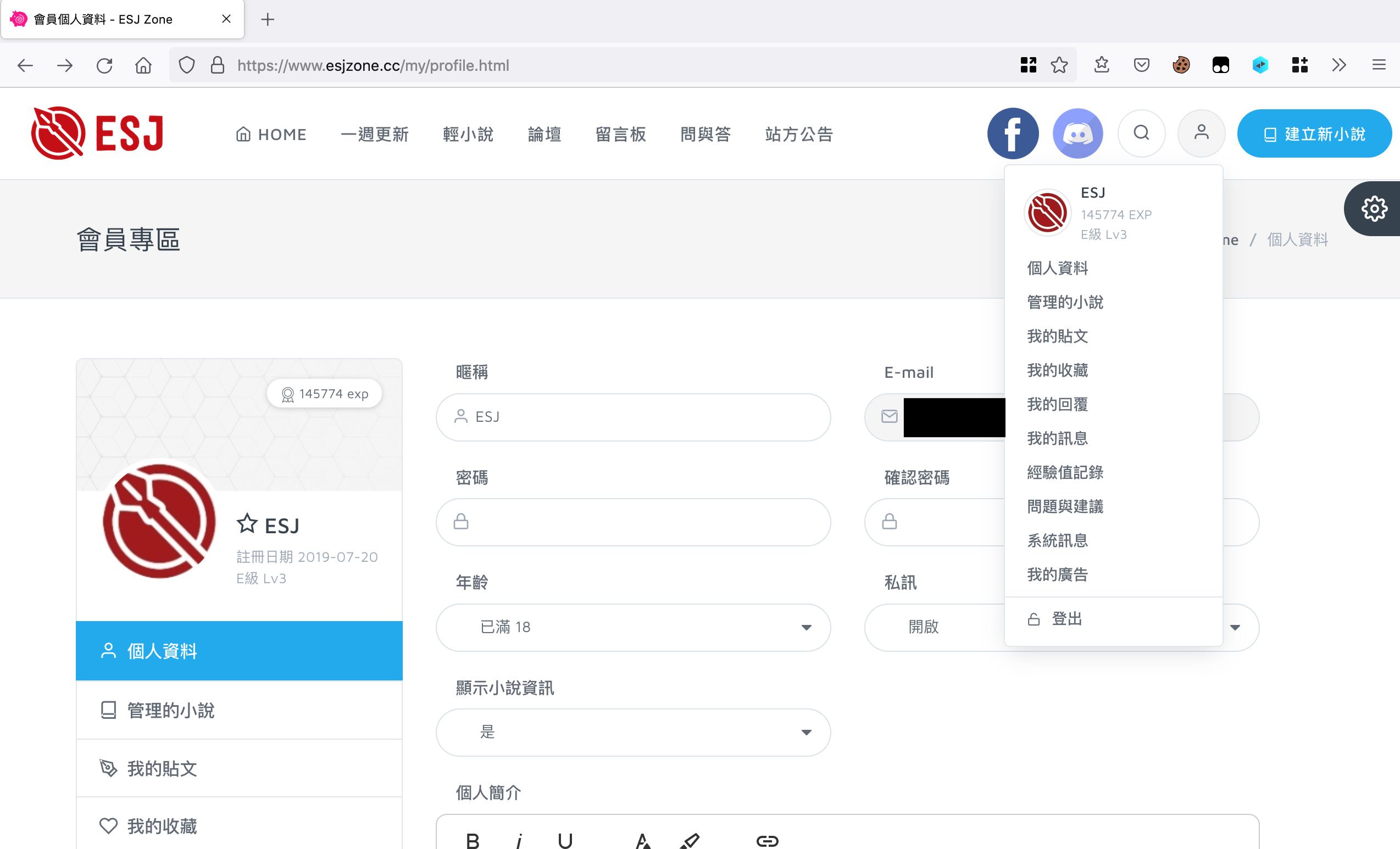Open 站方公告 navigation link

(799, 134)
